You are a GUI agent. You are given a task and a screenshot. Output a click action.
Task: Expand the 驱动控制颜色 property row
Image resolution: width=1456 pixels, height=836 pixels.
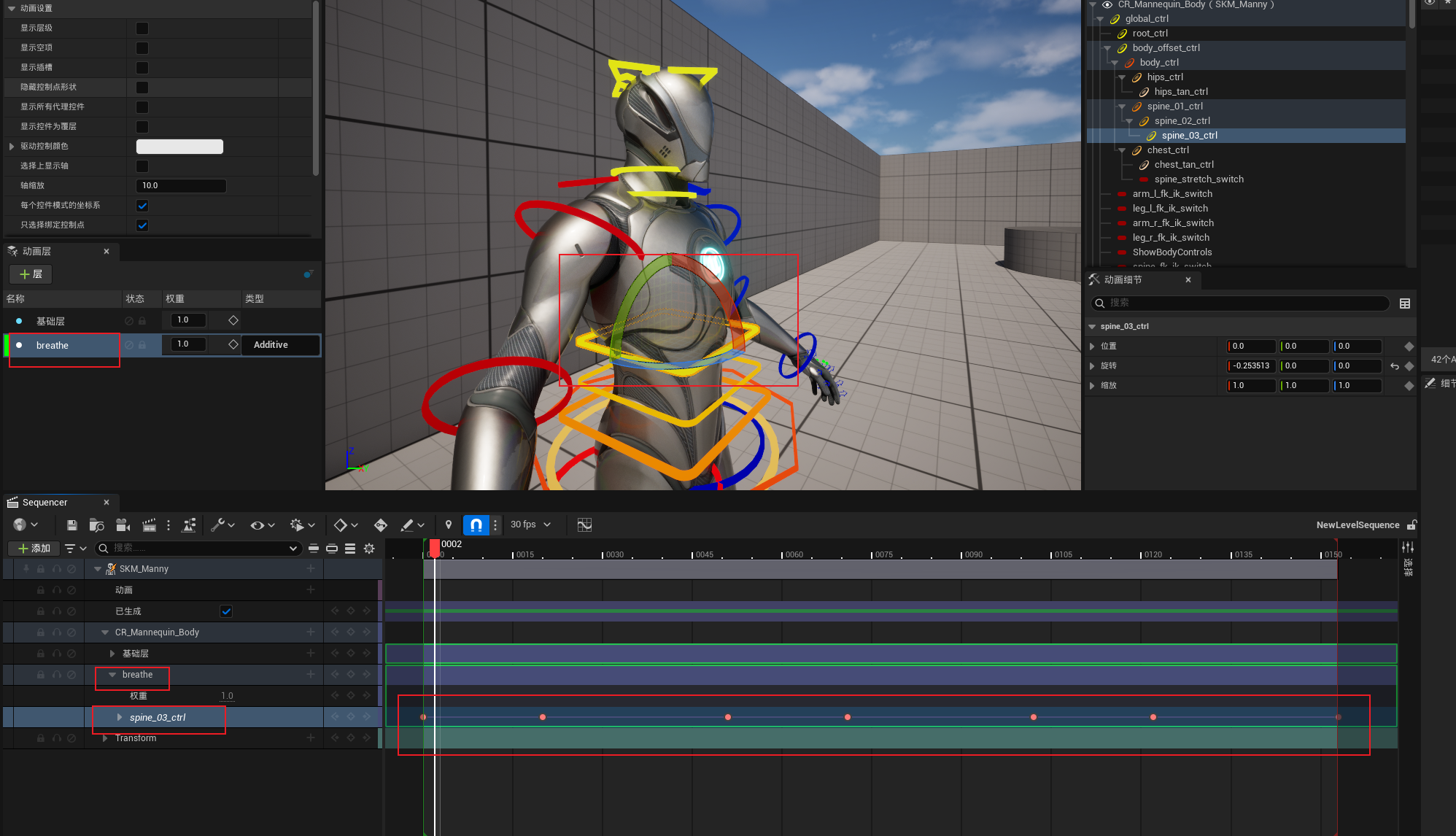[12, 147]
